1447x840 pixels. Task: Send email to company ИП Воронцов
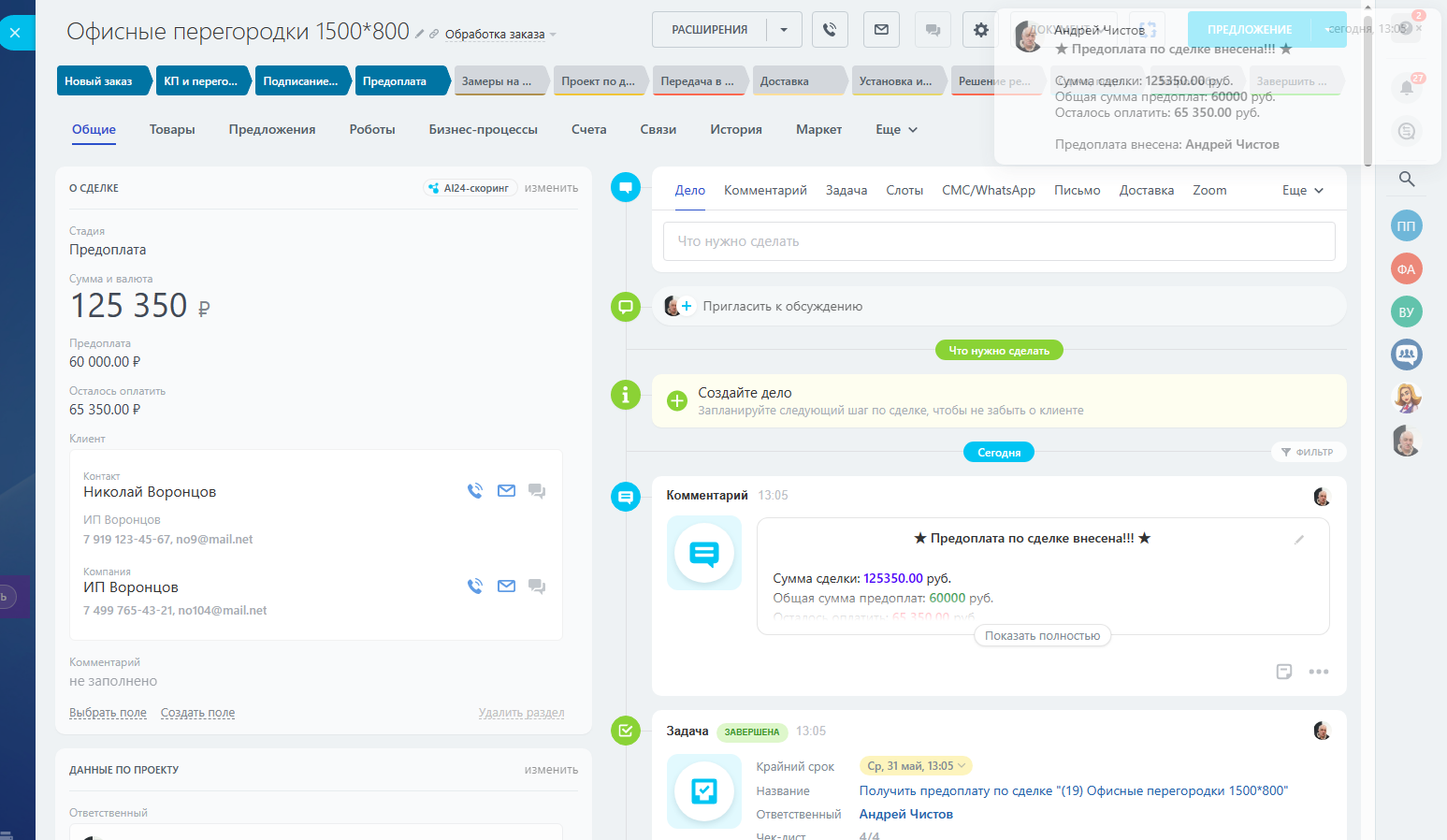(506, 587)
